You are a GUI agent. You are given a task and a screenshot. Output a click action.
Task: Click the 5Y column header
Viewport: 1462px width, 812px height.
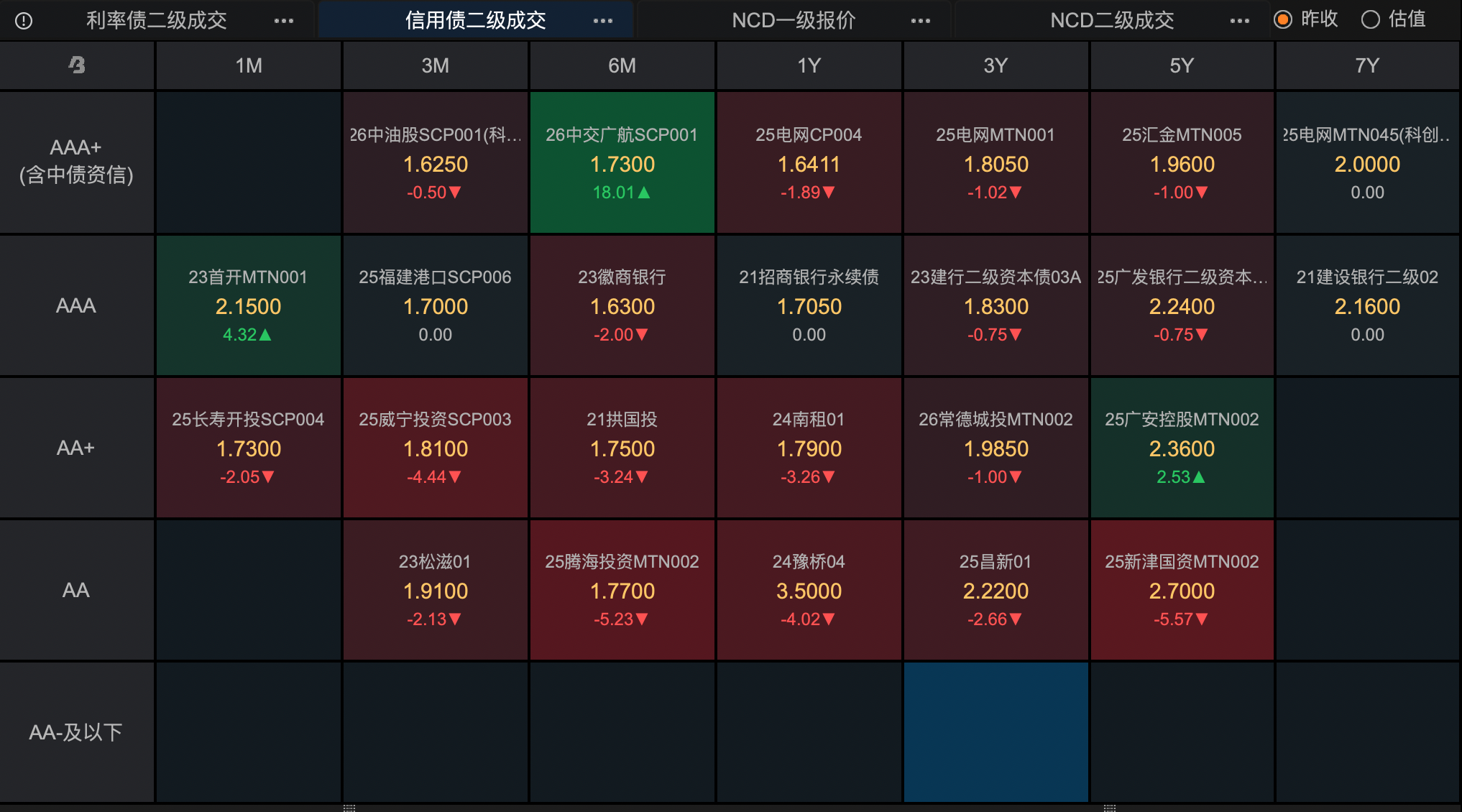point(1182,65)
